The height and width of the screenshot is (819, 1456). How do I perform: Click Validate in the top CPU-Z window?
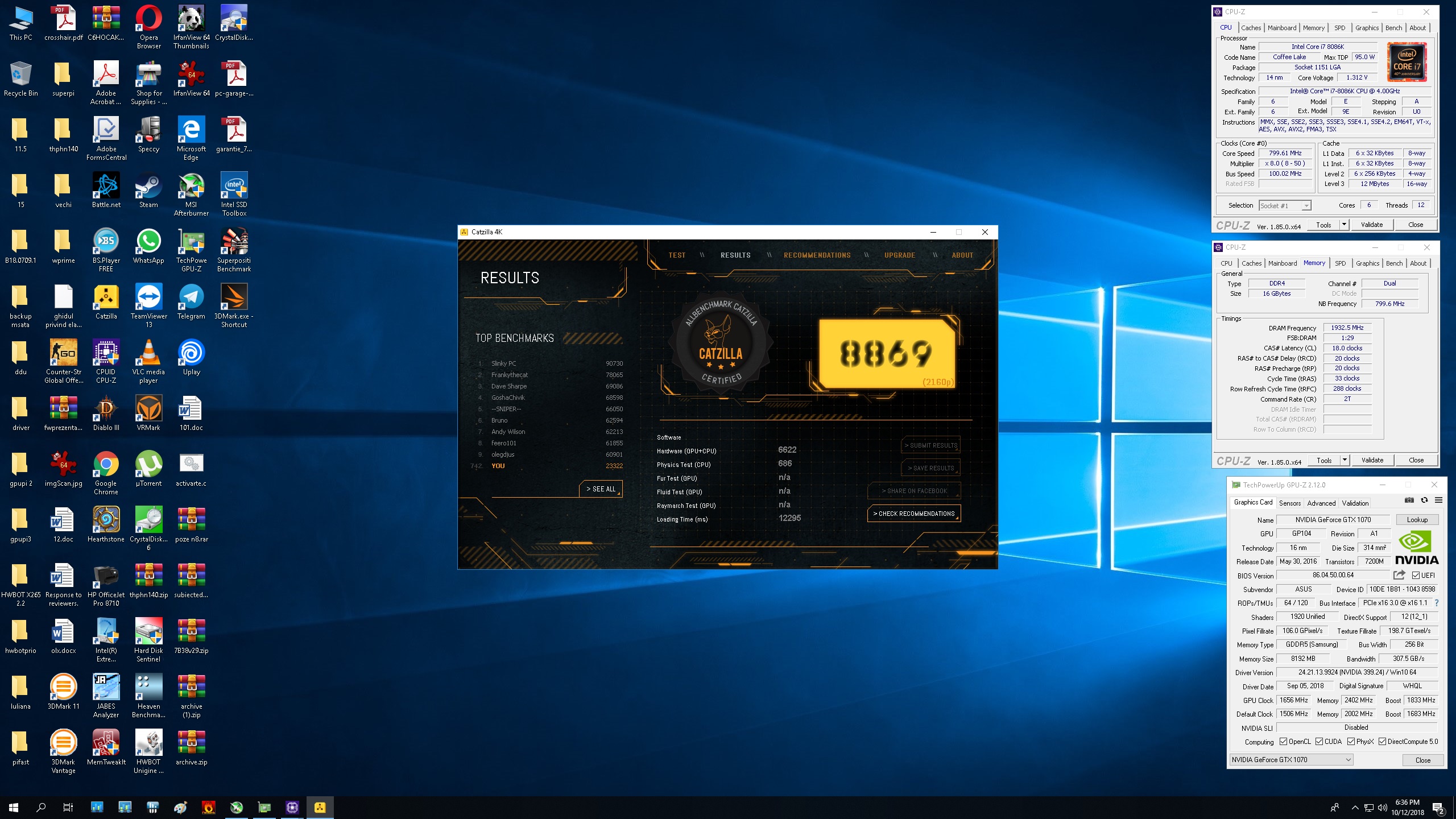1371,225
